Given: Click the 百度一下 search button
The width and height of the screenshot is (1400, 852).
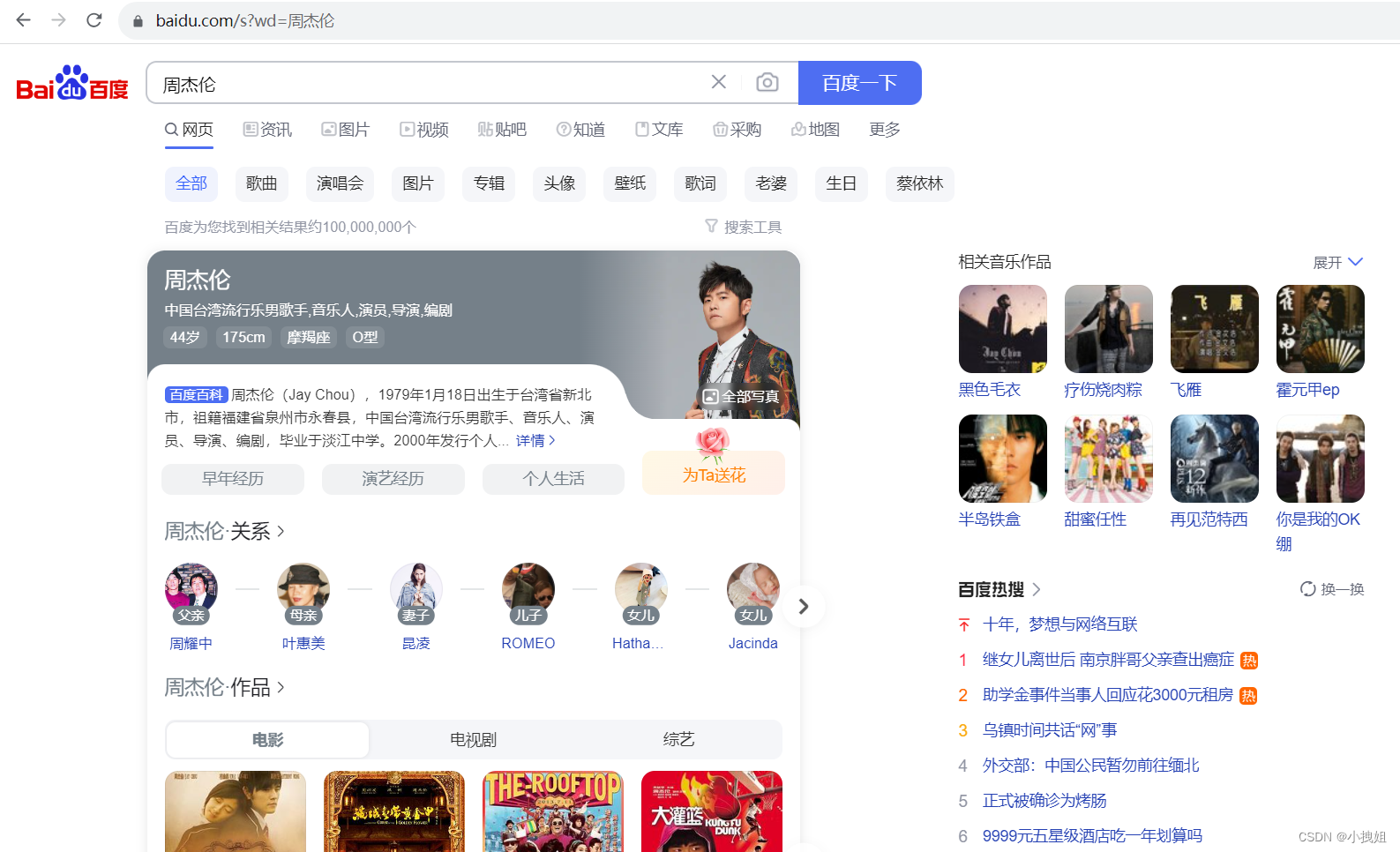Looking at the screenshot, I should [860, 83].
